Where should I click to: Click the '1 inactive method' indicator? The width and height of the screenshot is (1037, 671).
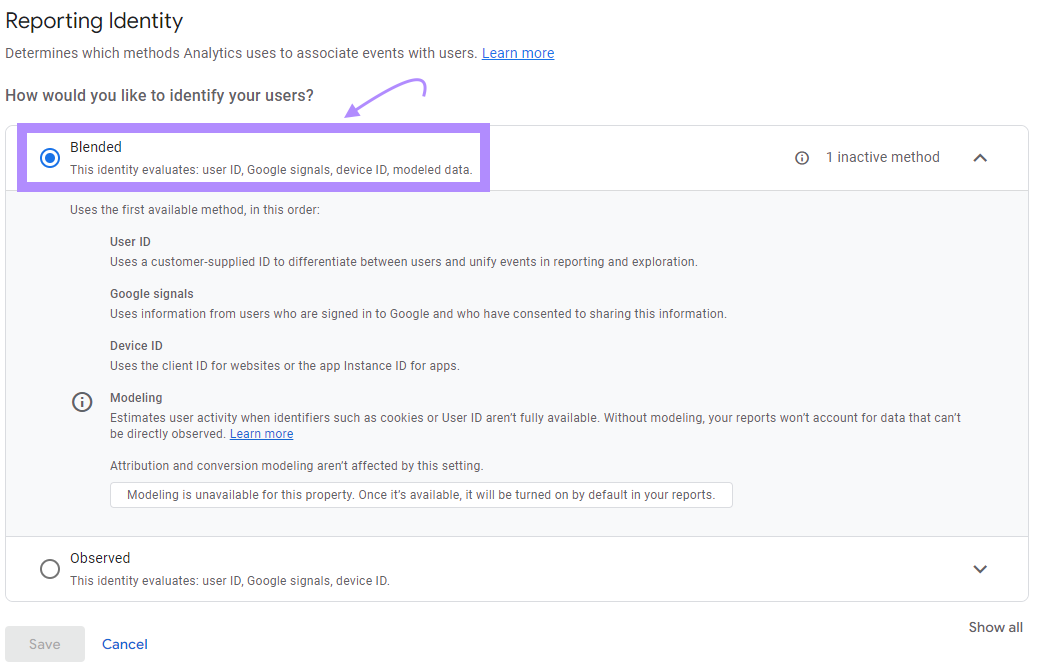883,157
